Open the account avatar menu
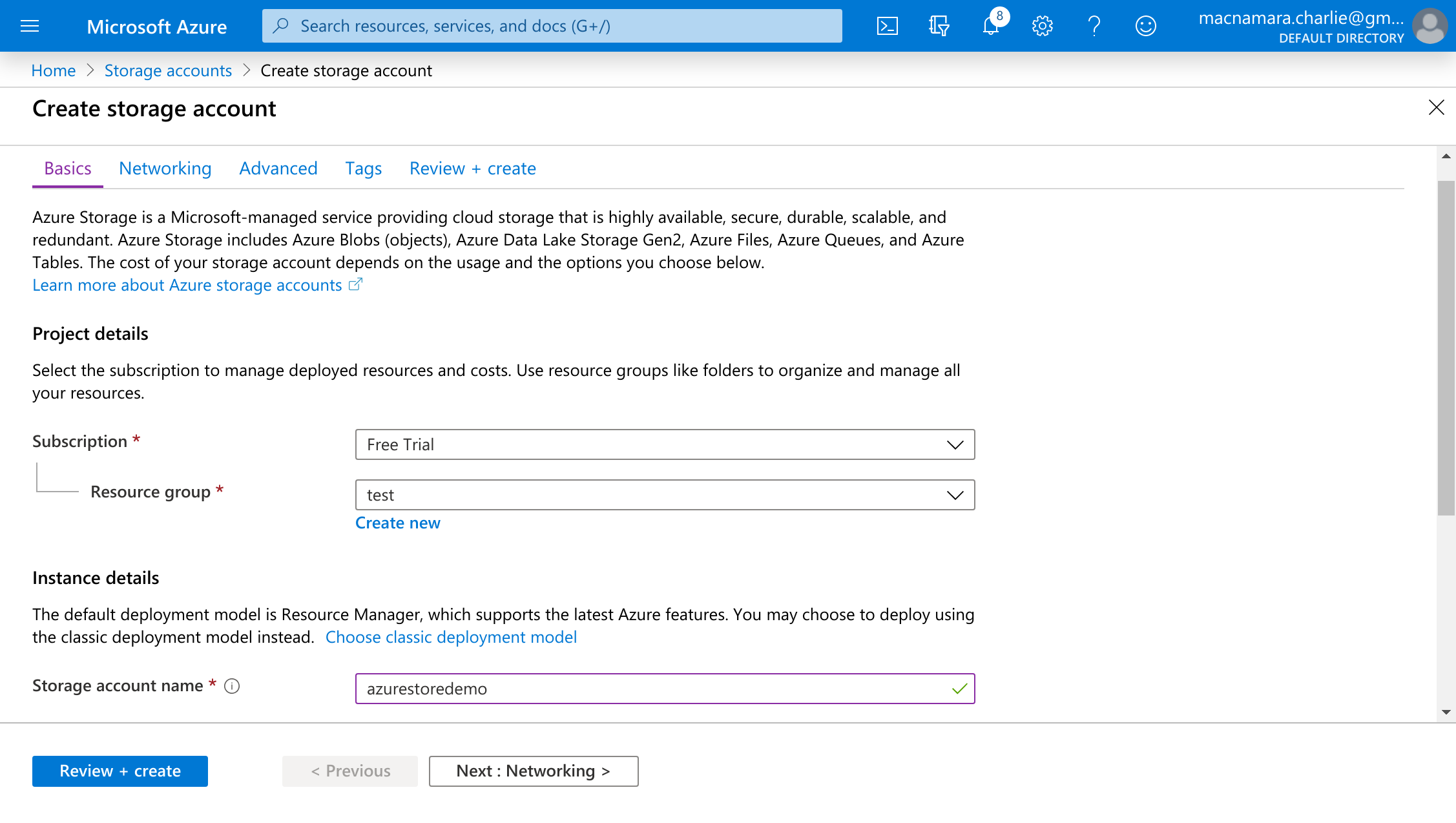The image size is (1456, 823). click(1430, 26)
